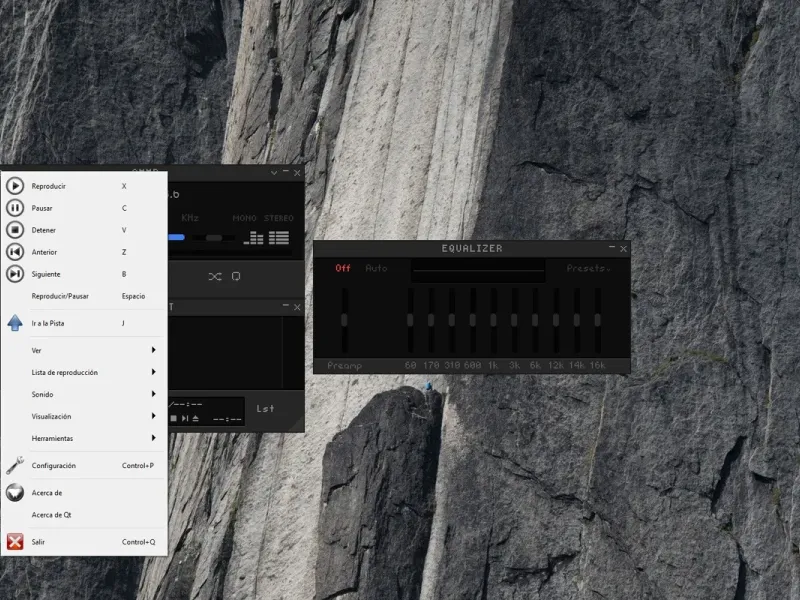Go to Anterior track from the menu
Screen dimensions: 800x600
tap(84, 252)
